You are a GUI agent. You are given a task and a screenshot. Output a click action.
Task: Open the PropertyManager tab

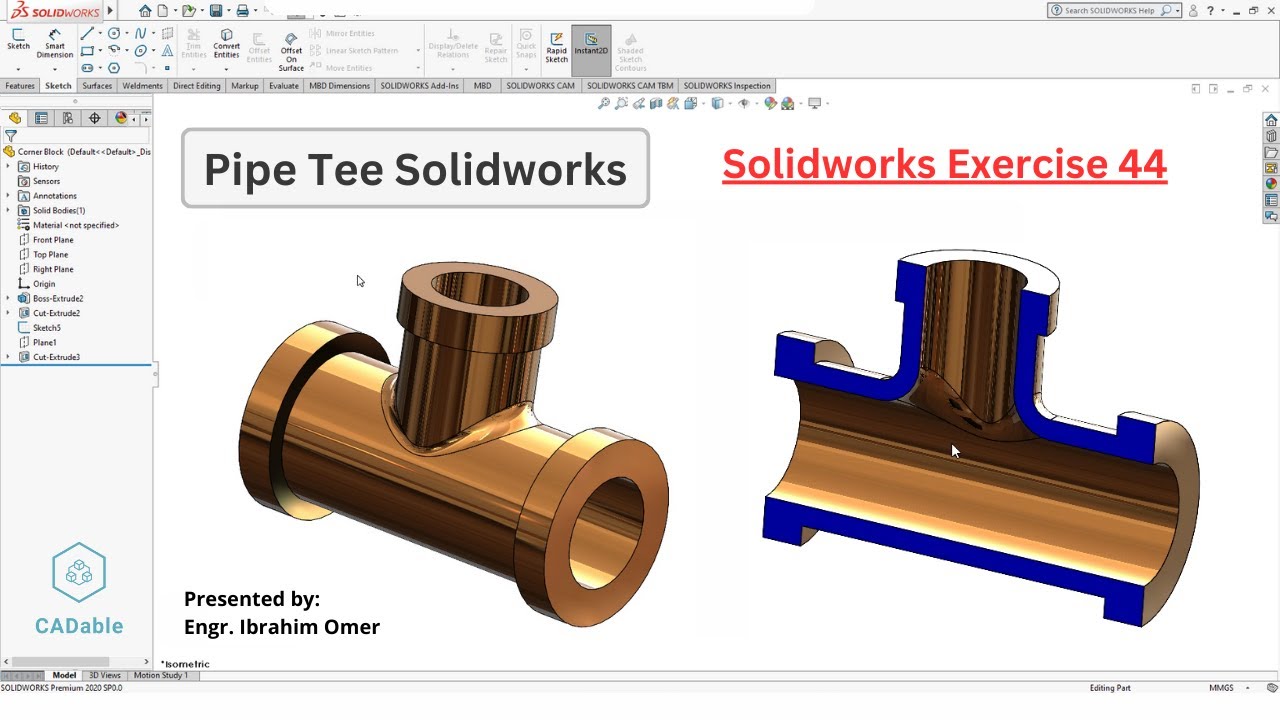coord(41,118)
